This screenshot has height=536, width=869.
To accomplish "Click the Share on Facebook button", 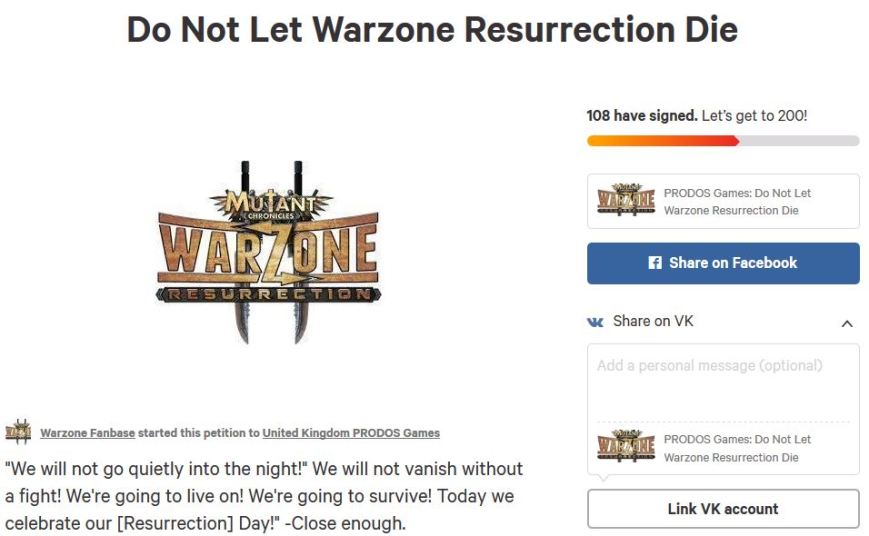I will point(723,263).
